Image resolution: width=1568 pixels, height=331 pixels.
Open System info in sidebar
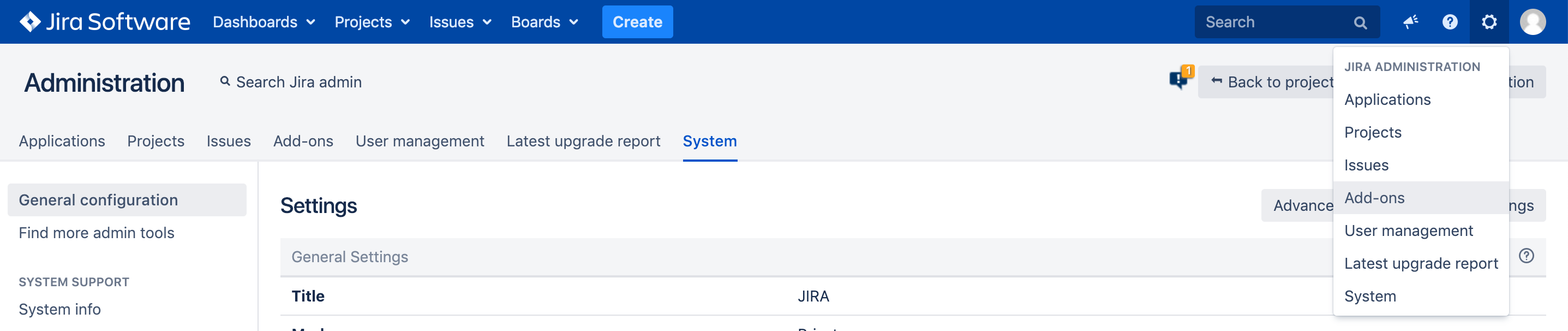pyautogui.click(x=59, y=309)
